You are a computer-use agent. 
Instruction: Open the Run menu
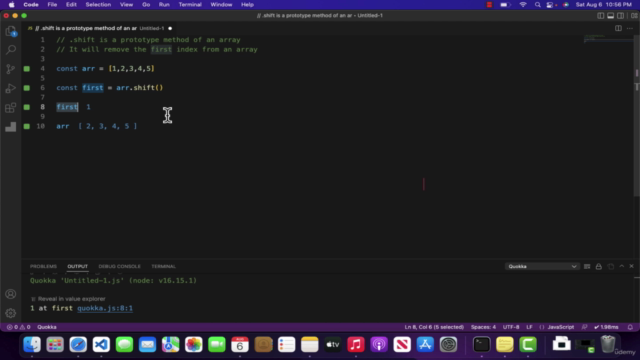click(x=164, y=4)
